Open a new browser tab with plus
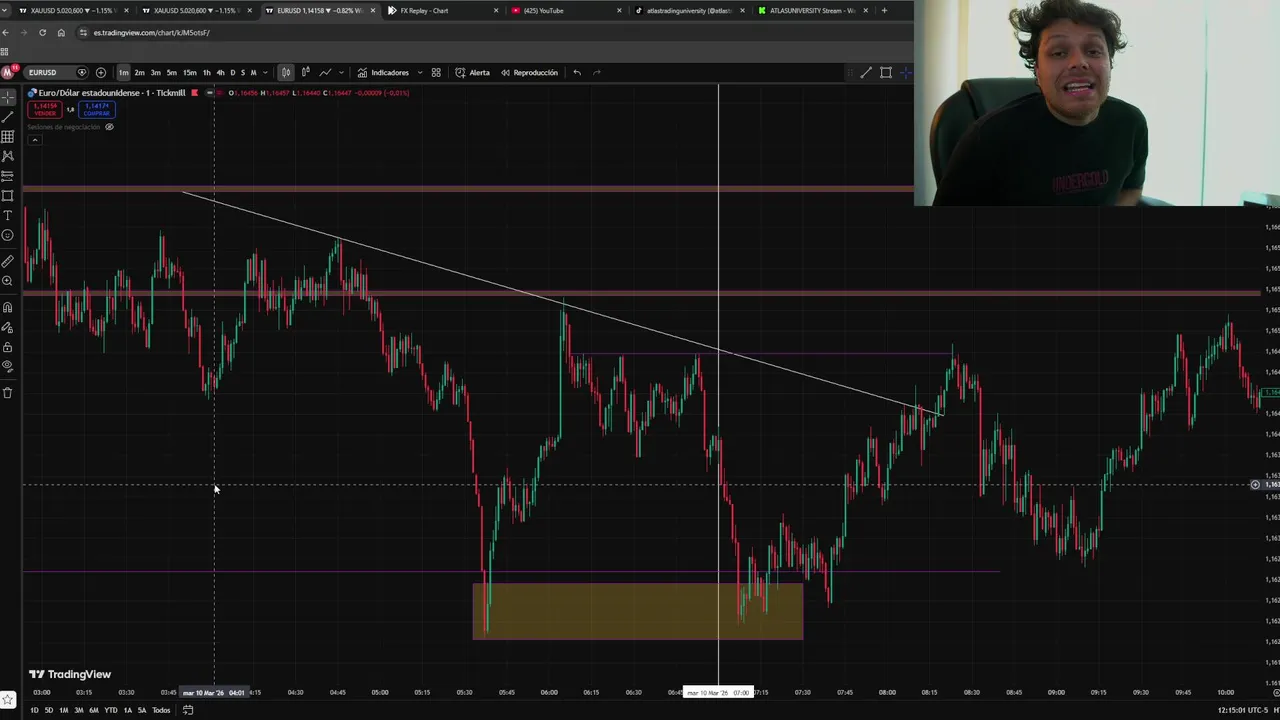 point(884,10)
